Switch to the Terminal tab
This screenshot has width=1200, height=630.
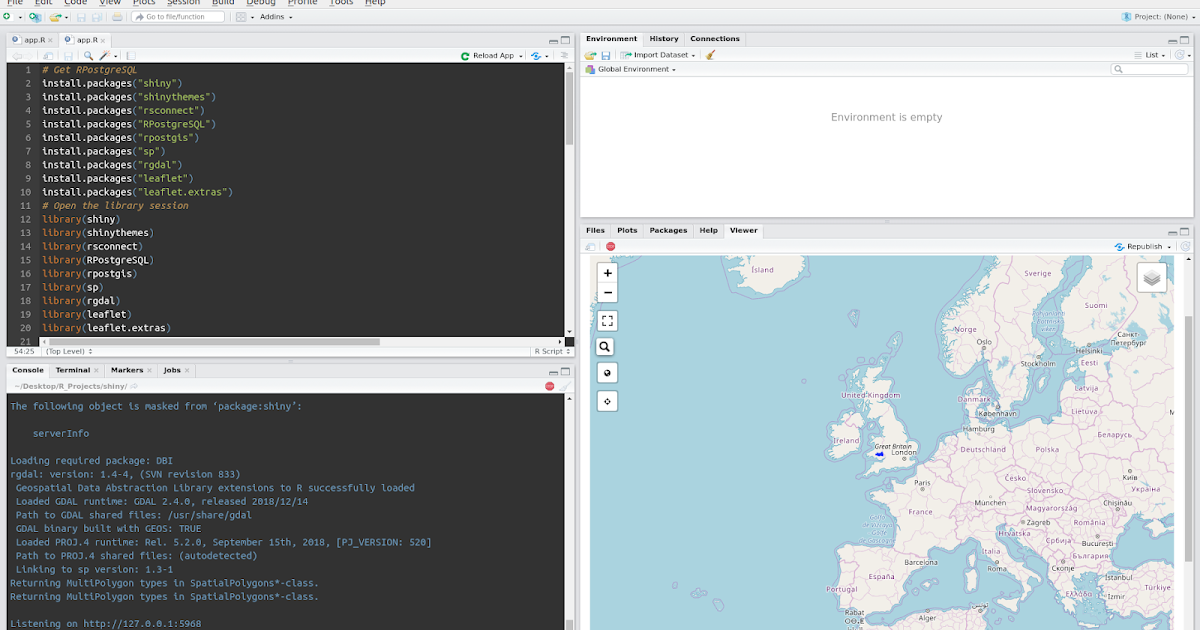pyautogui.click(x=75, y=370)
